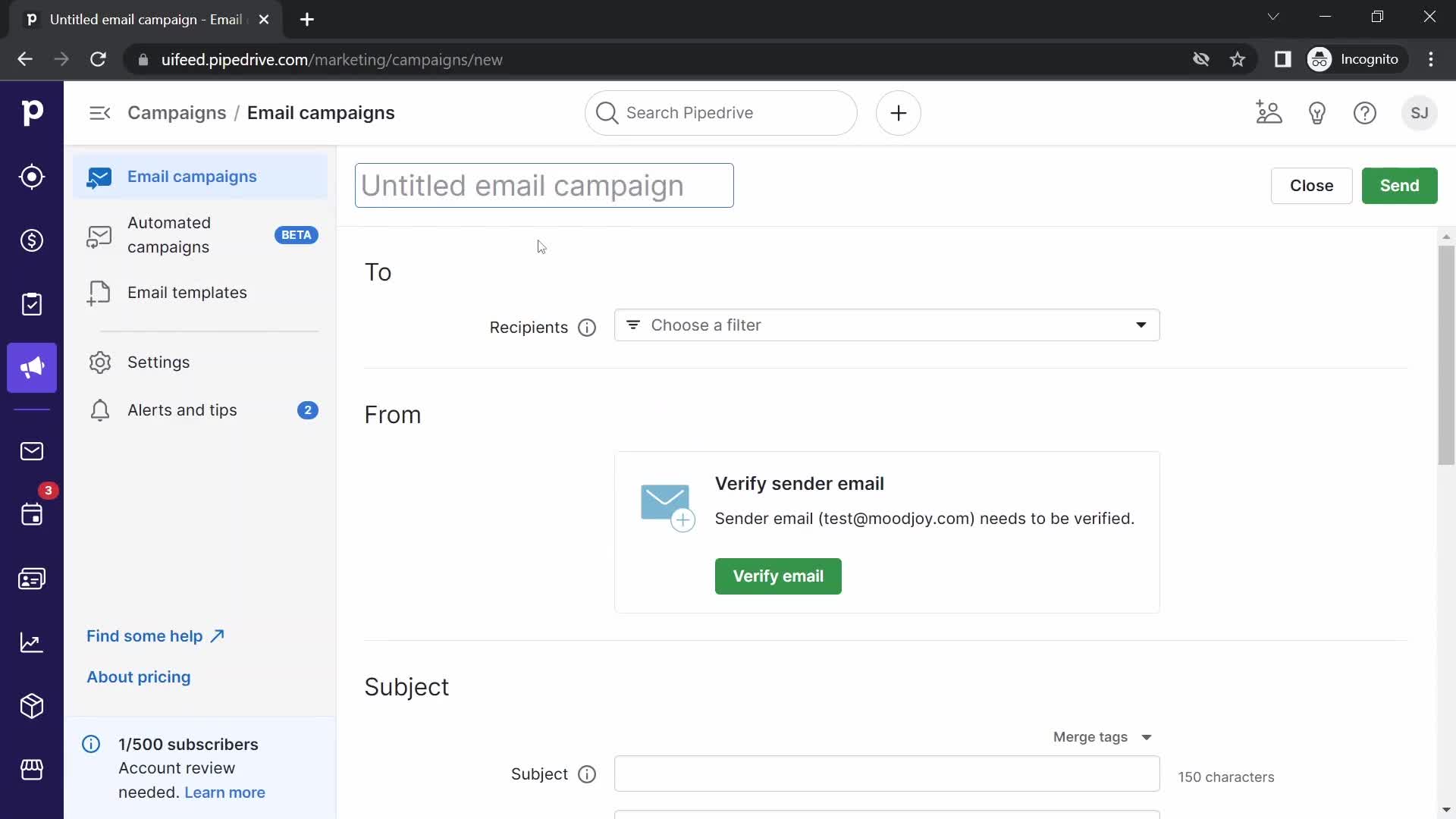Open the Contacts card icon in sidebar
Image resolution: width=1456 pixels, height=819 pixels.
point(32,579)
